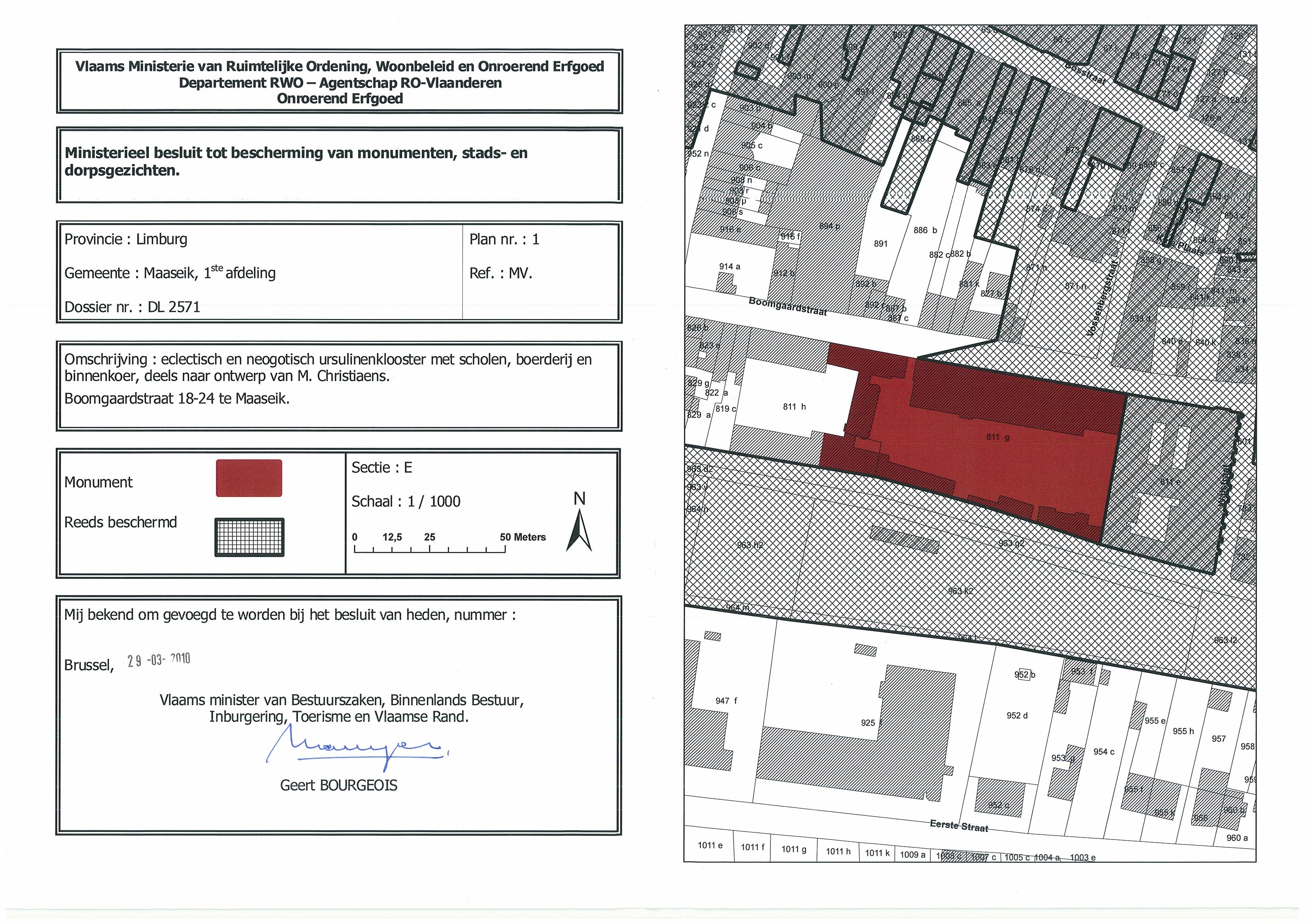Click parcel 914 a label

pos(729,267)
